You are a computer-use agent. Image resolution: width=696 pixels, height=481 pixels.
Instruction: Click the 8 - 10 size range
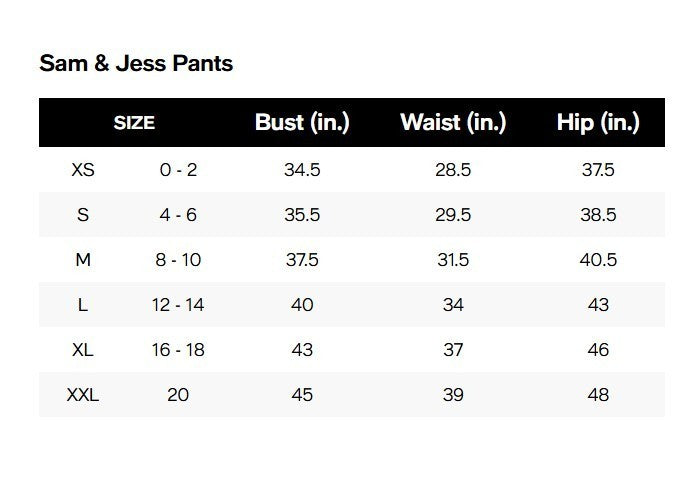pyautogui.click(x=178, y=260)
